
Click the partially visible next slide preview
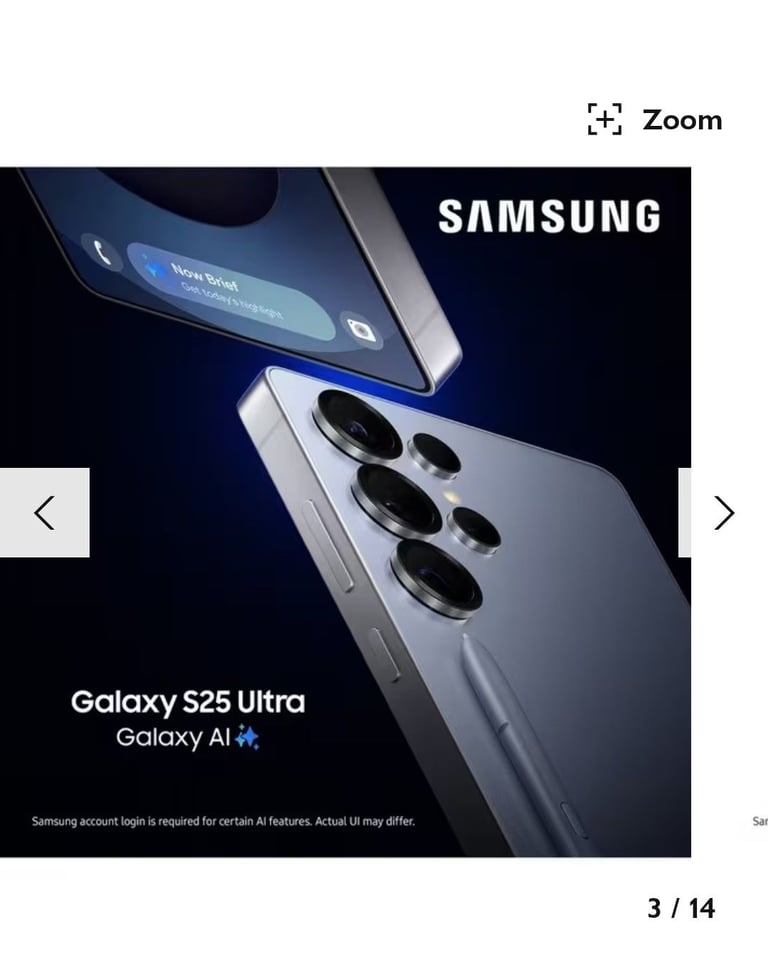coord(759,821)
